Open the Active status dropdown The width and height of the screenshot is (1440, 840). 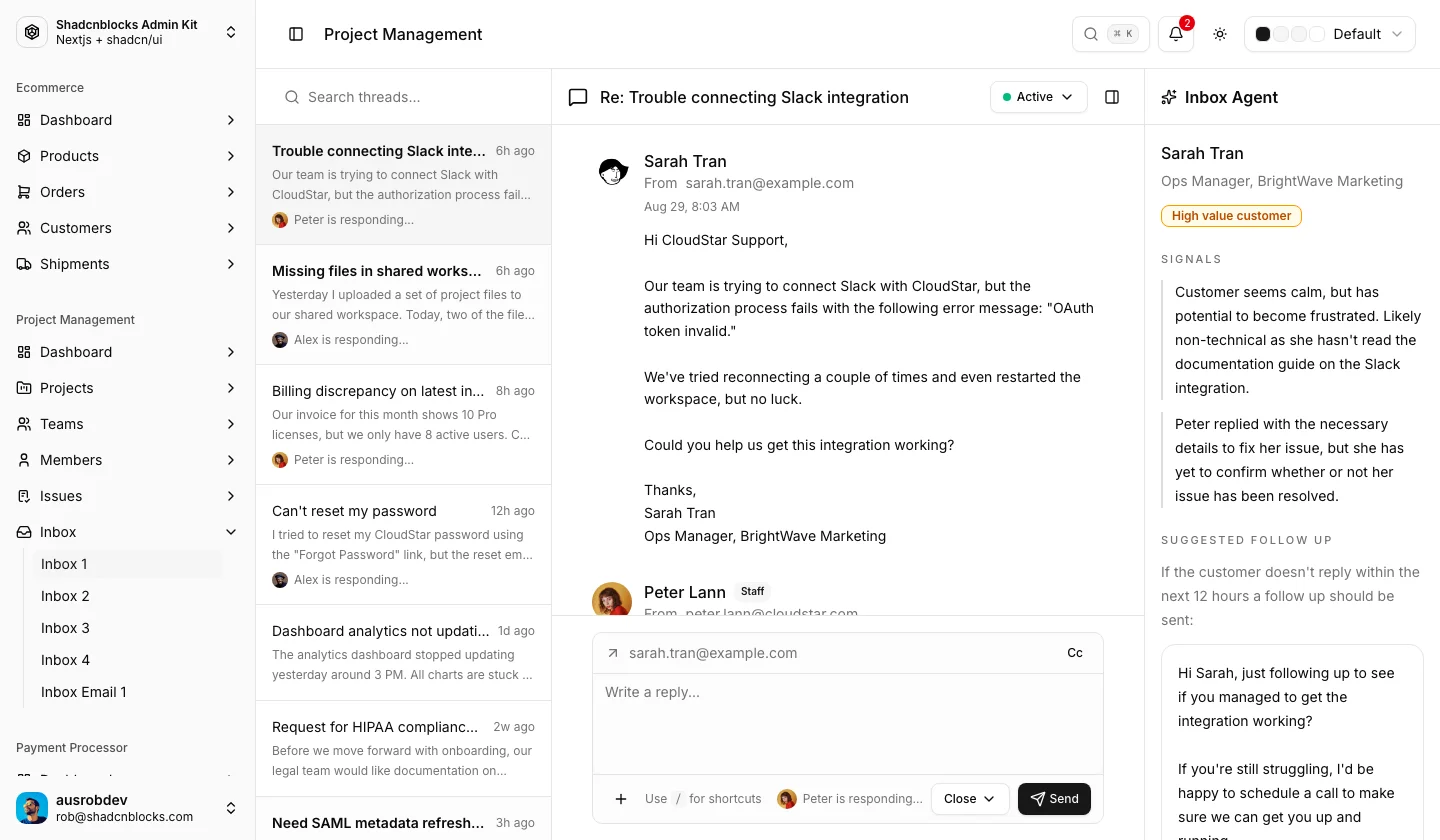tap(1038, 97)
